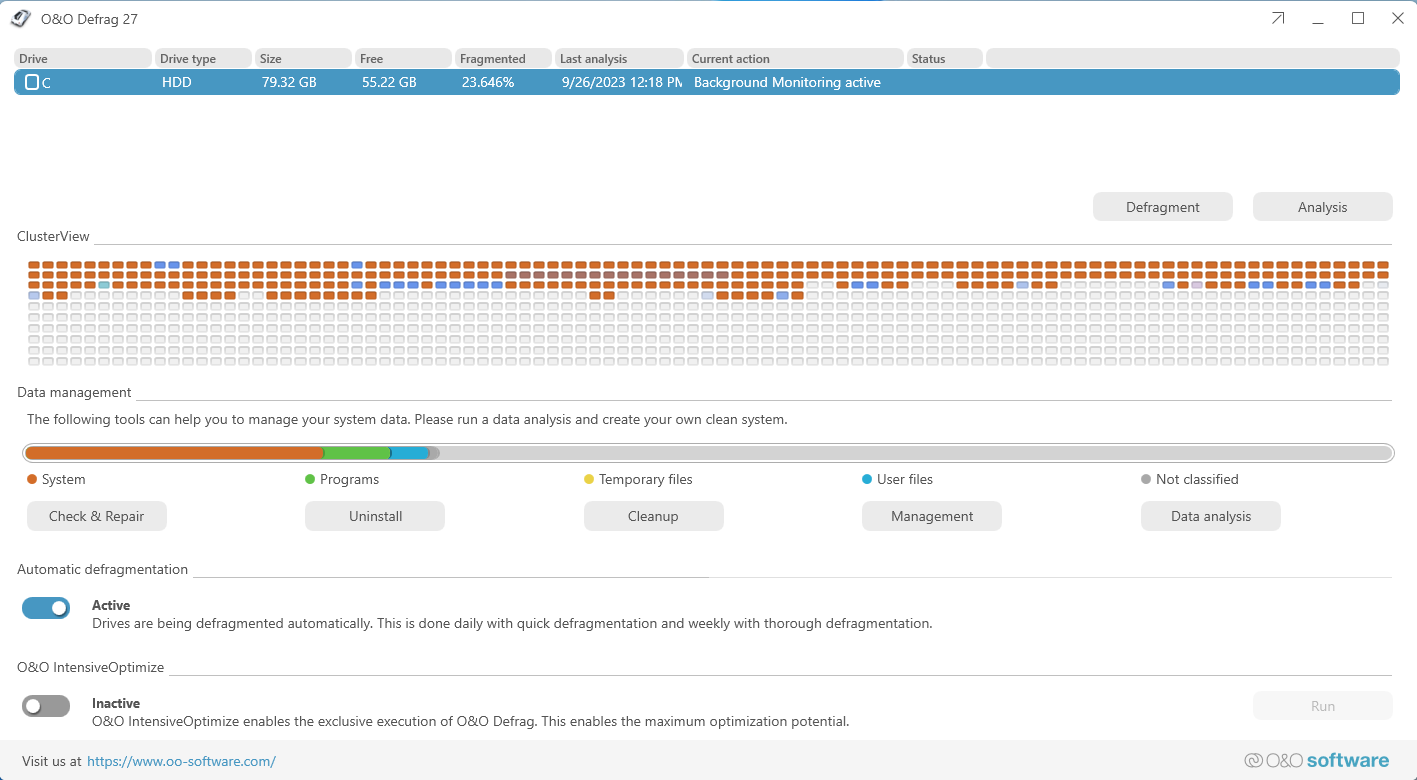Disable automatic defragmentation toggle
The height and width of the screenshot is (780, 1417).
46,608
